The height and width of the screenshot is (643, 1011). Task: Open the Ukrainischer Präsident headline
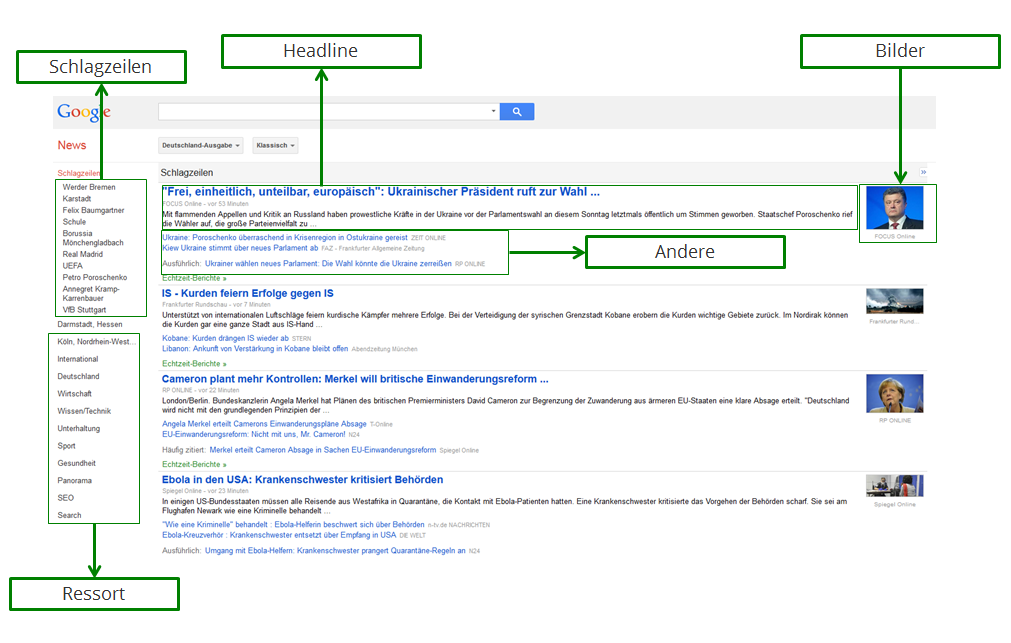point(381,192)
